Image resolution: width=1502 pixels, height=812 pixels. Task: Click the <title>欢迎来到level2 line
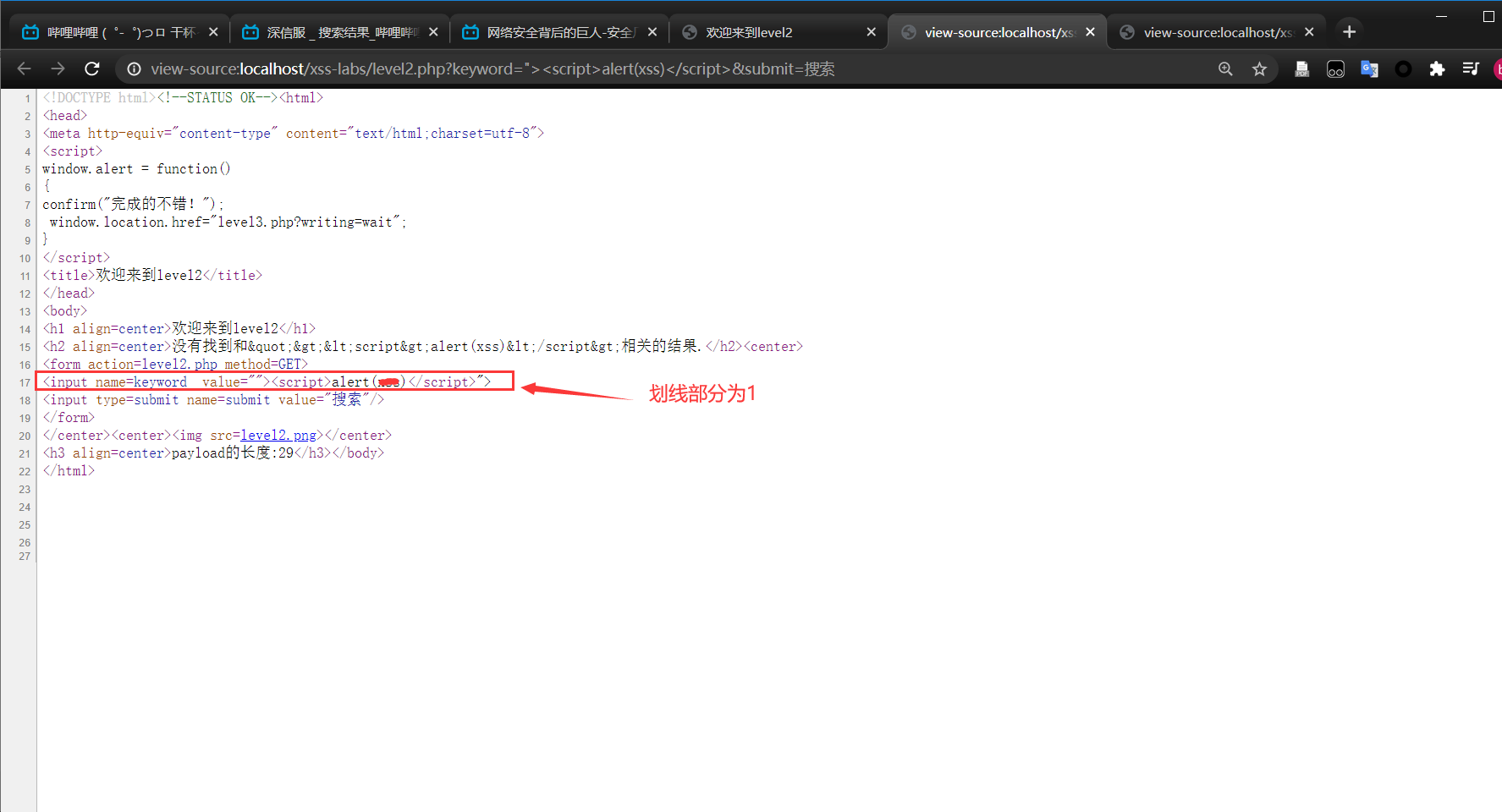click(x=152, y=276)
